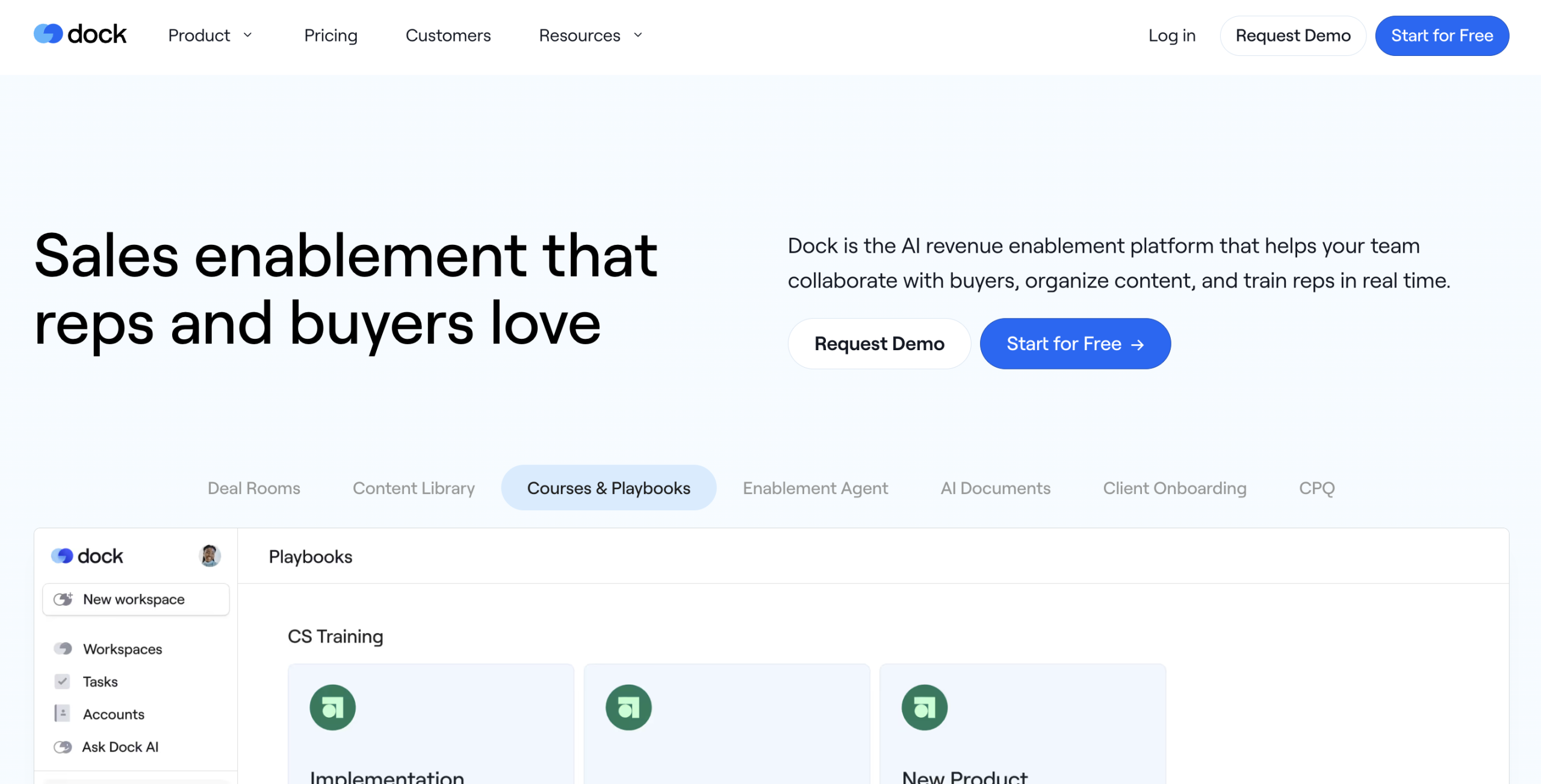Expand the Resources dropdown chevron

(638, 35)
